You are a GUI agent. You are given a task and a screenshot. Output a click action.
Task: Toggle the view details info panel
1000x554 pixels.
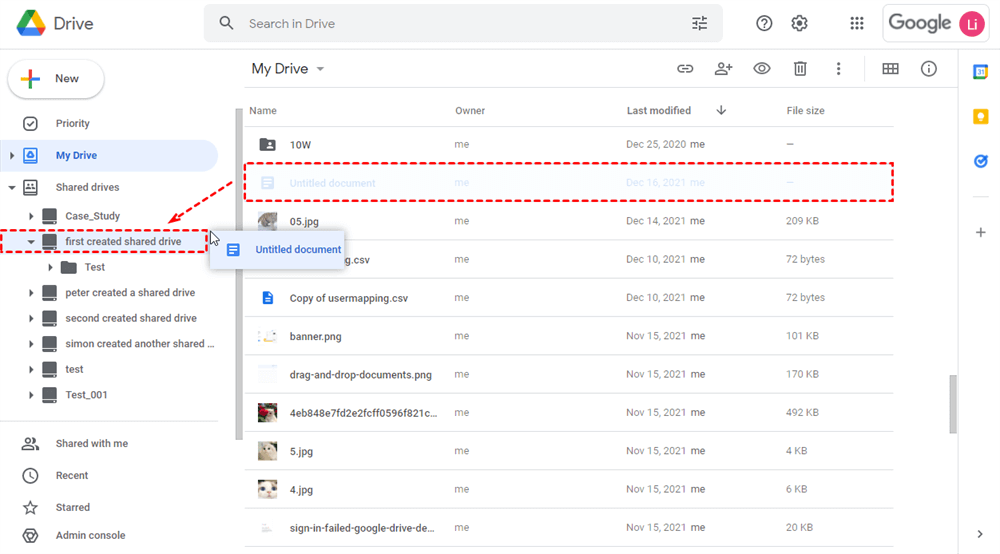click(929, 69)
